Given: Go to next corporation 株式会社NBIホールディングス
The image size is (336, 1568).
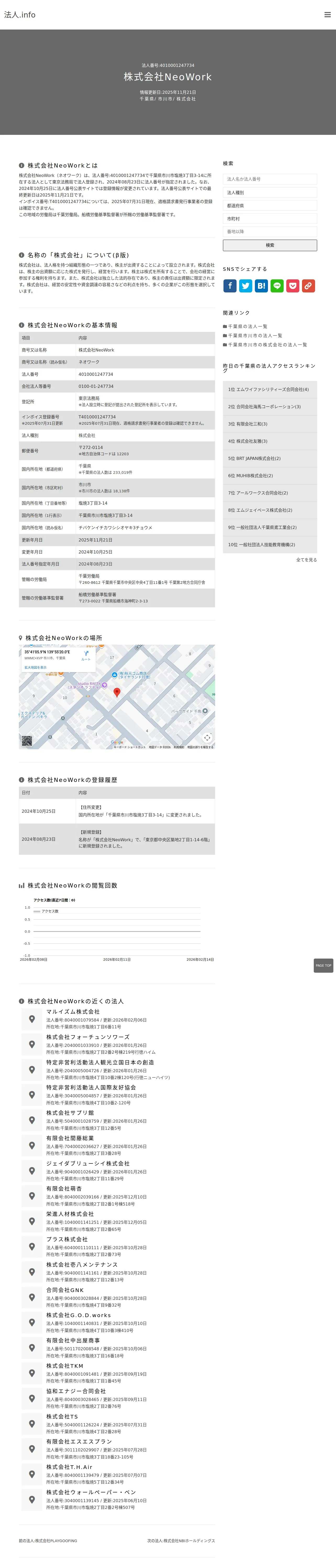Looking at the screenshot, I should tap(181, 1541).
